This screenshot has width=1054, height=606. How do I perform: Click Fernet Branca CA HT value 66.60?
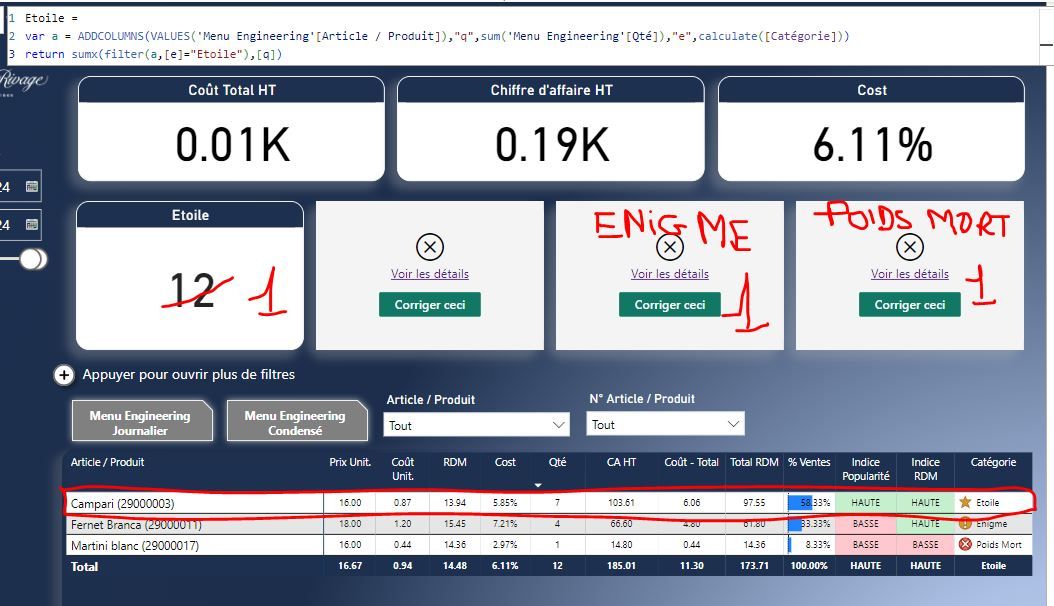click(621, 523)
